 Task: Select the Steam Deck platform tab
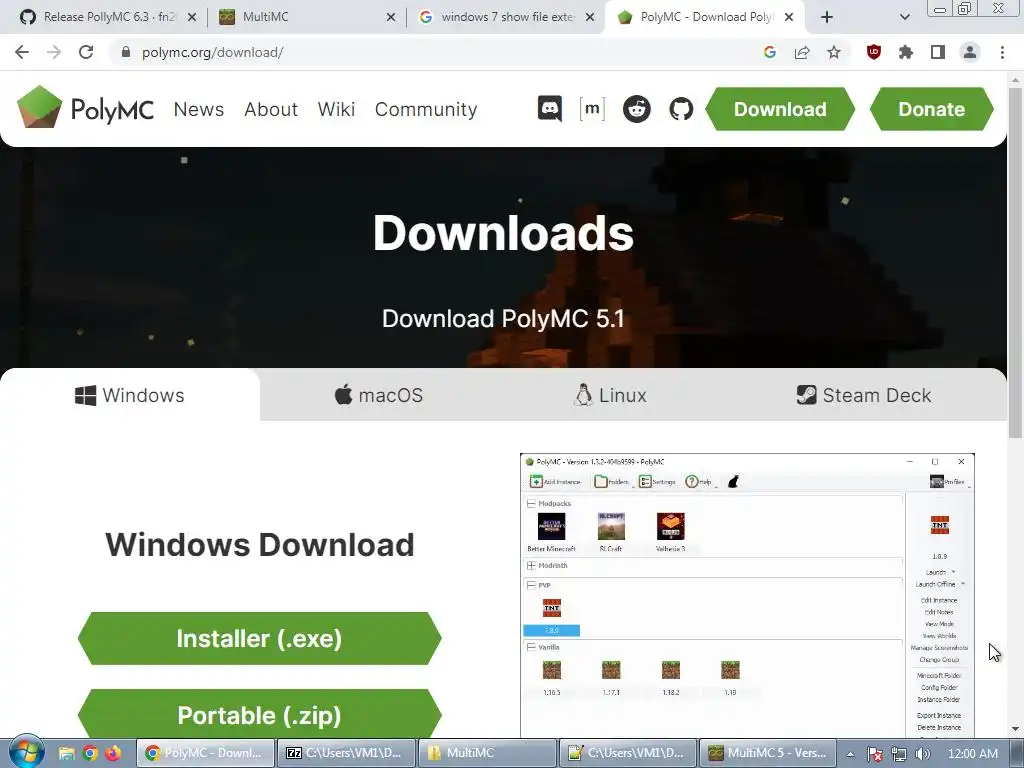[863, 395]
